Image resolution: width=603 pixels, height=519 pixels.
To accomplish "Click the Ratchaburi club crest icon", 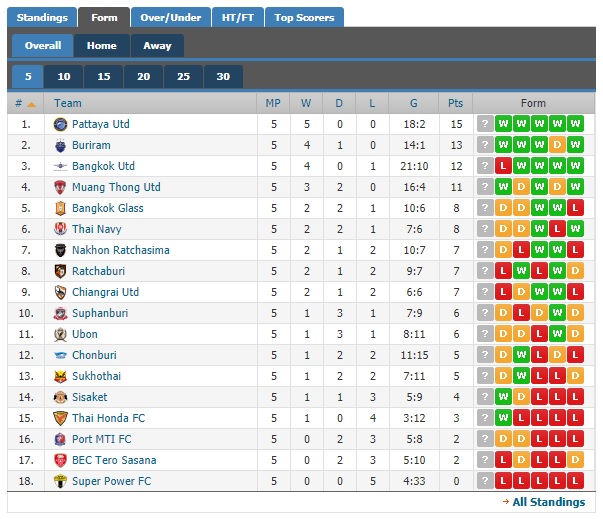I will (x=60, y=272).
